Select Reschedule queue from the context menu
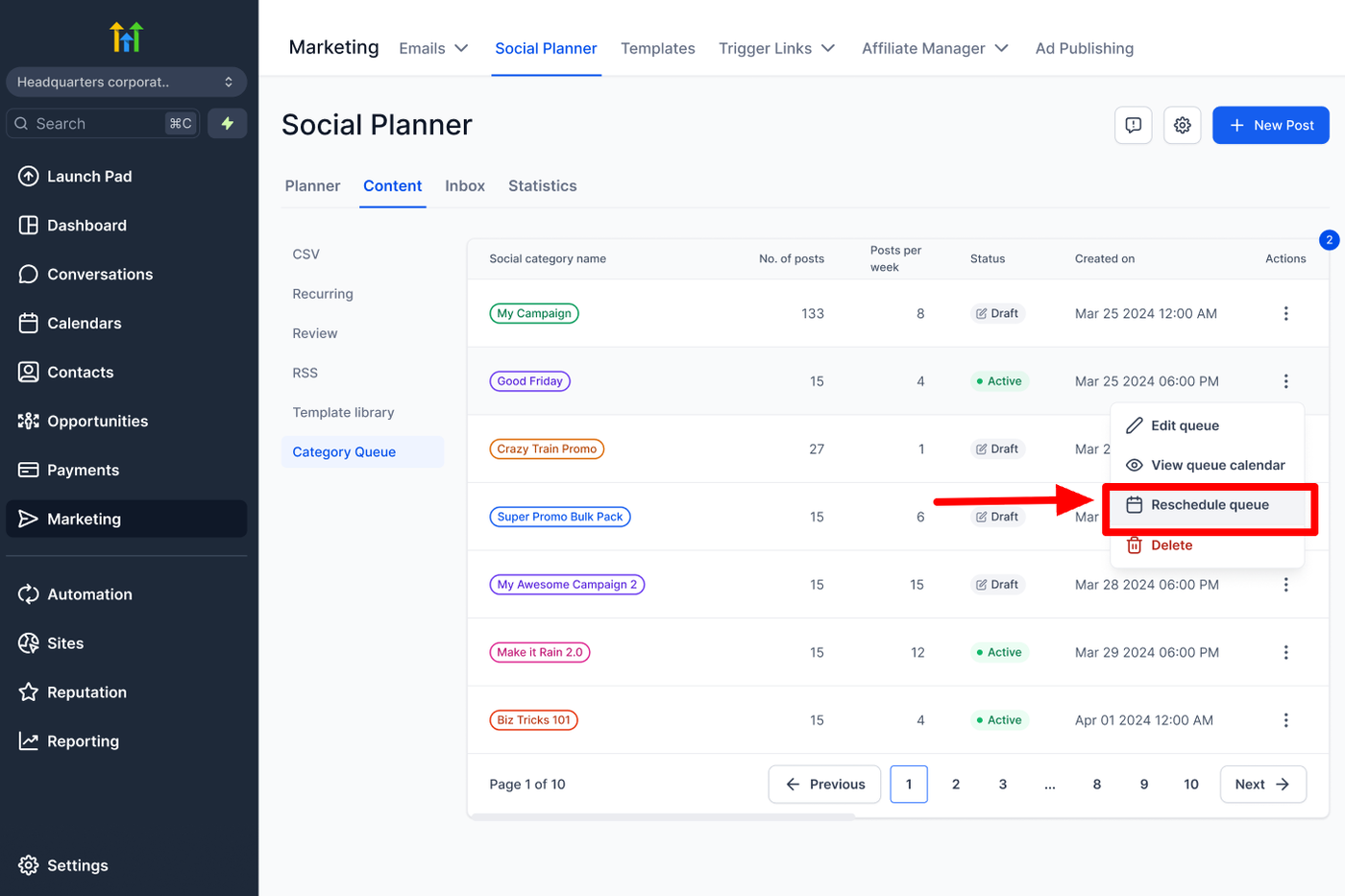Viewport: 1345px width, 896px height. coord(1209,505)
